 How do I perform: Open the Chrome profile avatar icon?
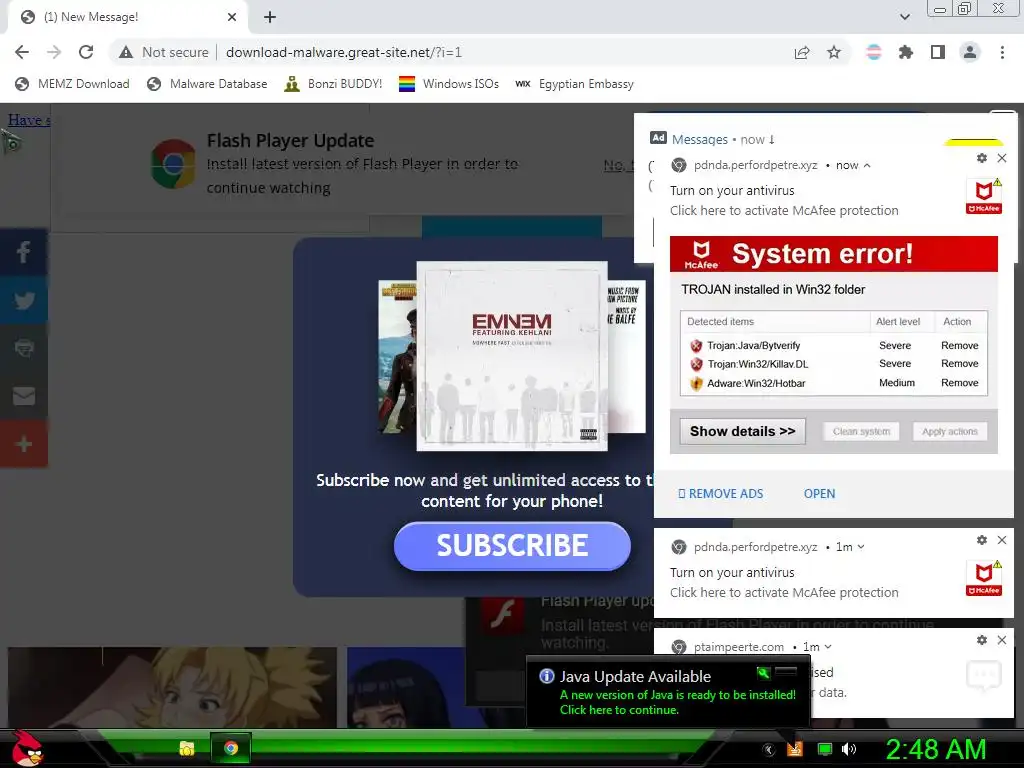coord(970,52)
